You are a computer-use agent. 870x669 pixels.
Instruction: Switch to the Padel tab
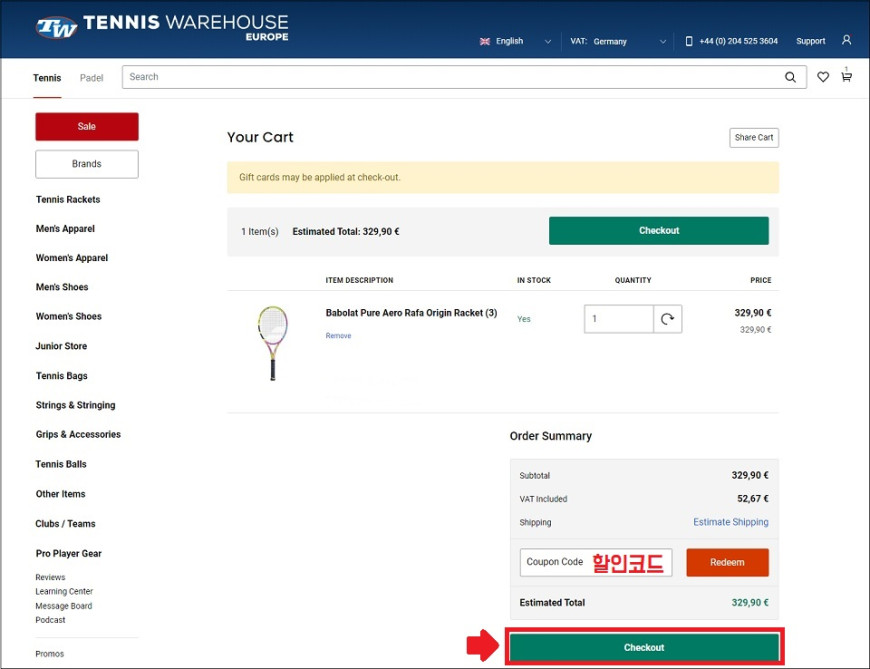tap(92, 78)
